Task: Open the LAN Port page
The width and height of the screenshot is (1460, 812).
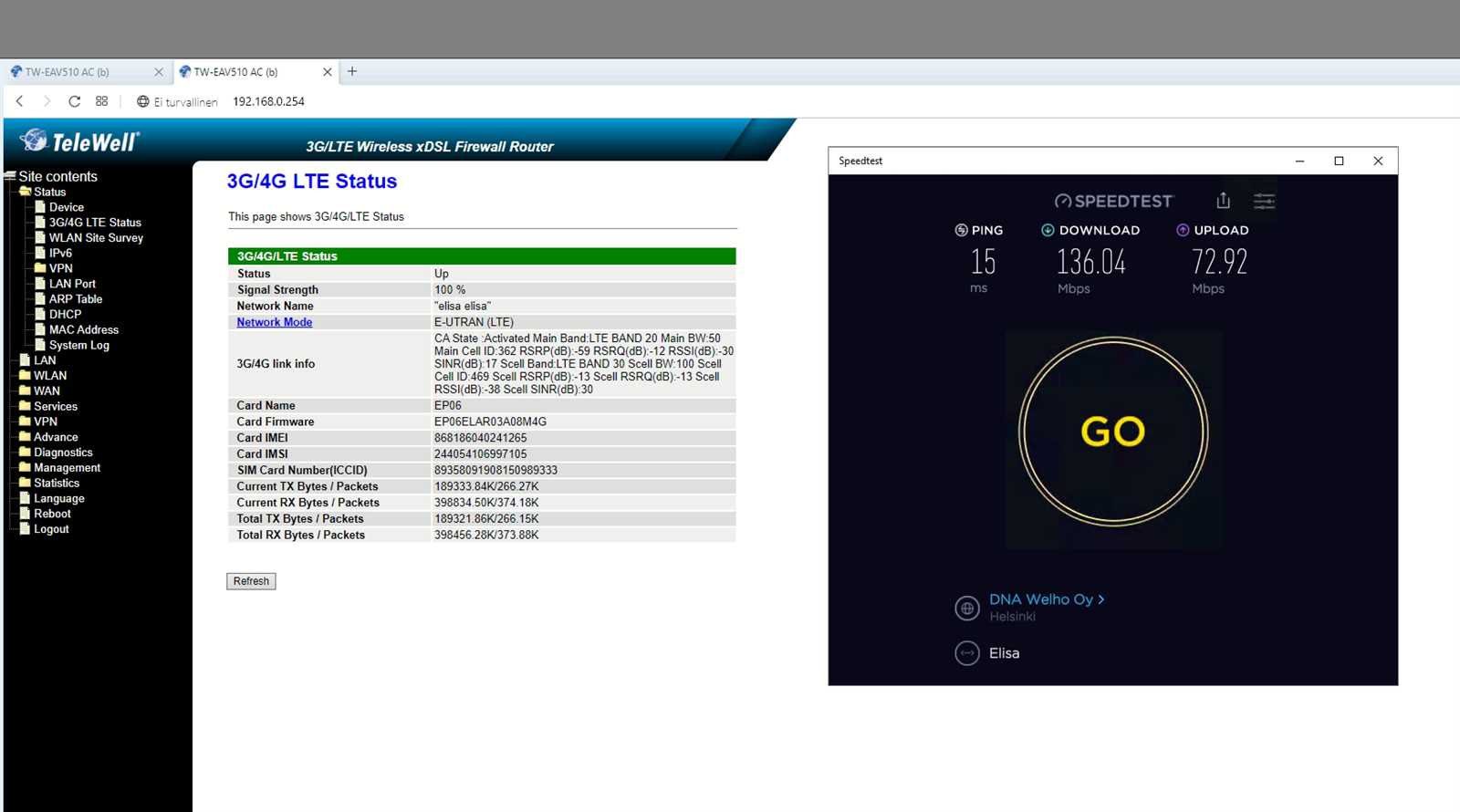Action: pos(72,284)
